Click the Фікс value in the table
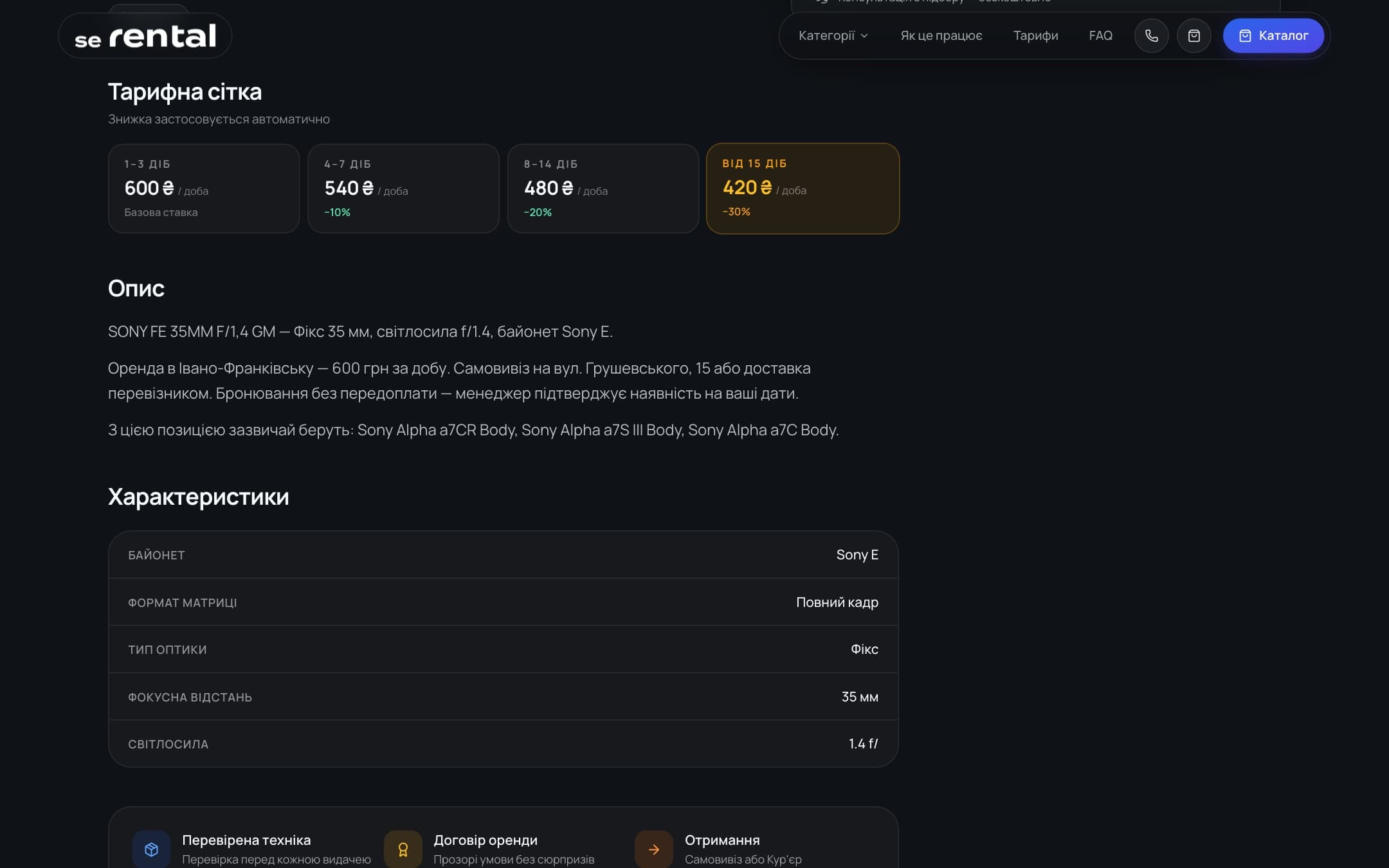This screenshot has width=1389, height=868. click(x=864, y=649)
